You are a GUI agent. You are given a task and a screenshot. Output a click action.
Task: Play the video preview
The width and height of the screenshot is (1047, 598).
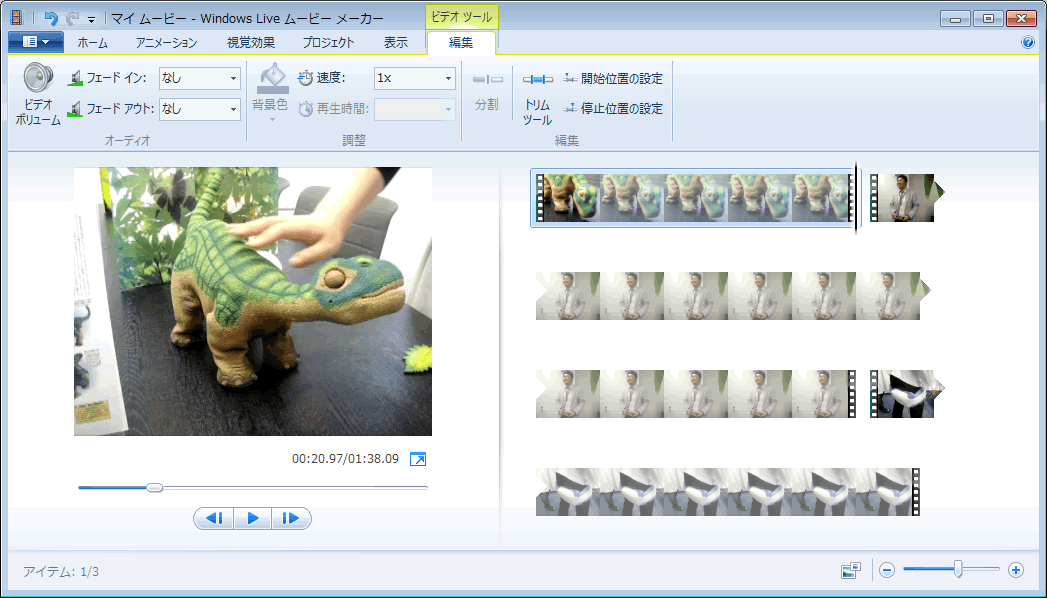click(x=253, y=518)
